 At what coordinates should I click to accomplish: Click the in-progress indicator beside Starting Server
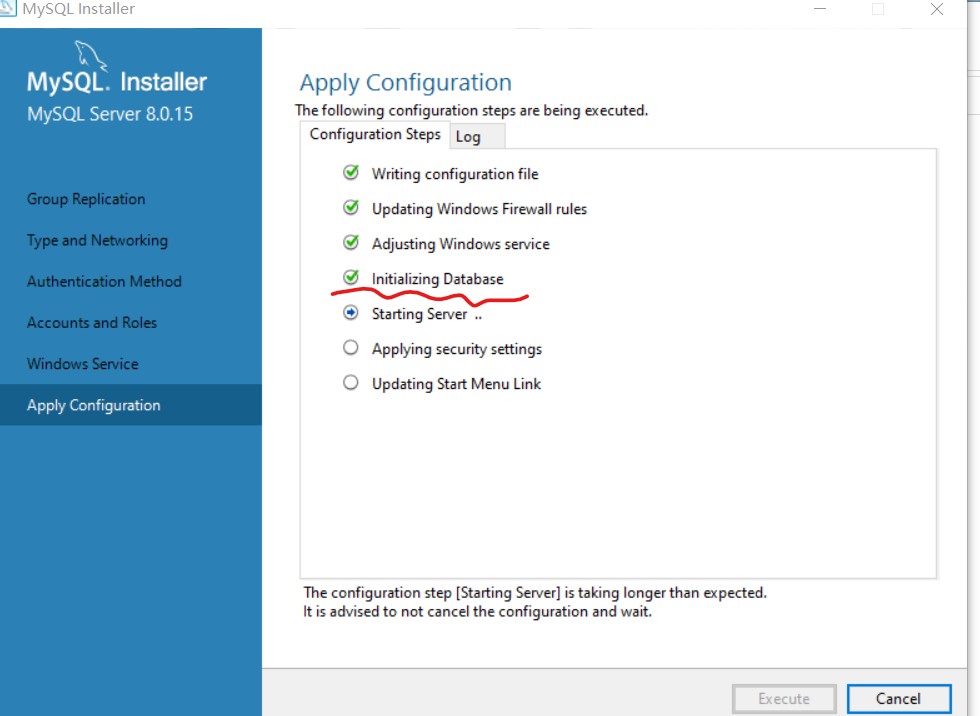pyautogui.click(x=351, y=312)
